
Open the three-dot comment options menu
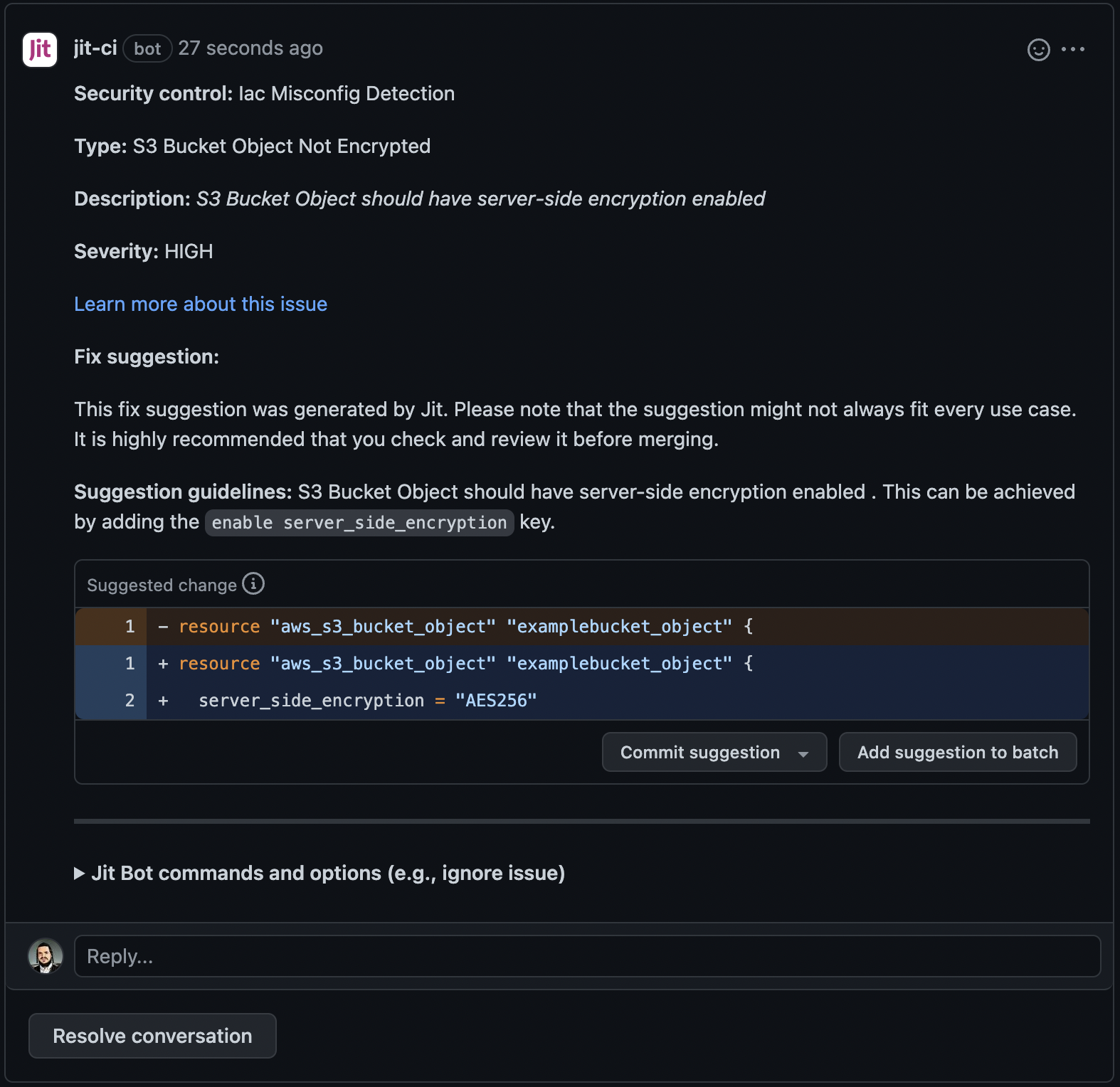click(1072, 50)
